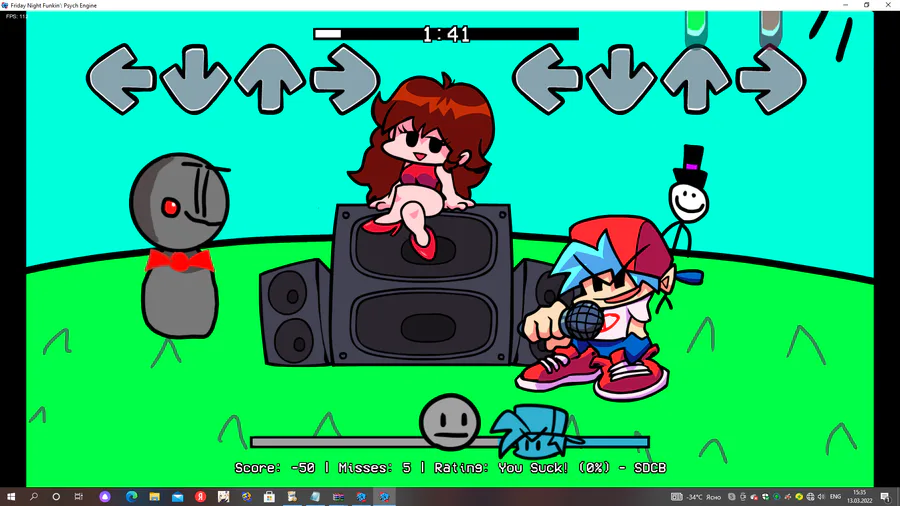This screenshot has width=900, height=506.
Task: Open the notification center icon
Action: tap(886, 497)
